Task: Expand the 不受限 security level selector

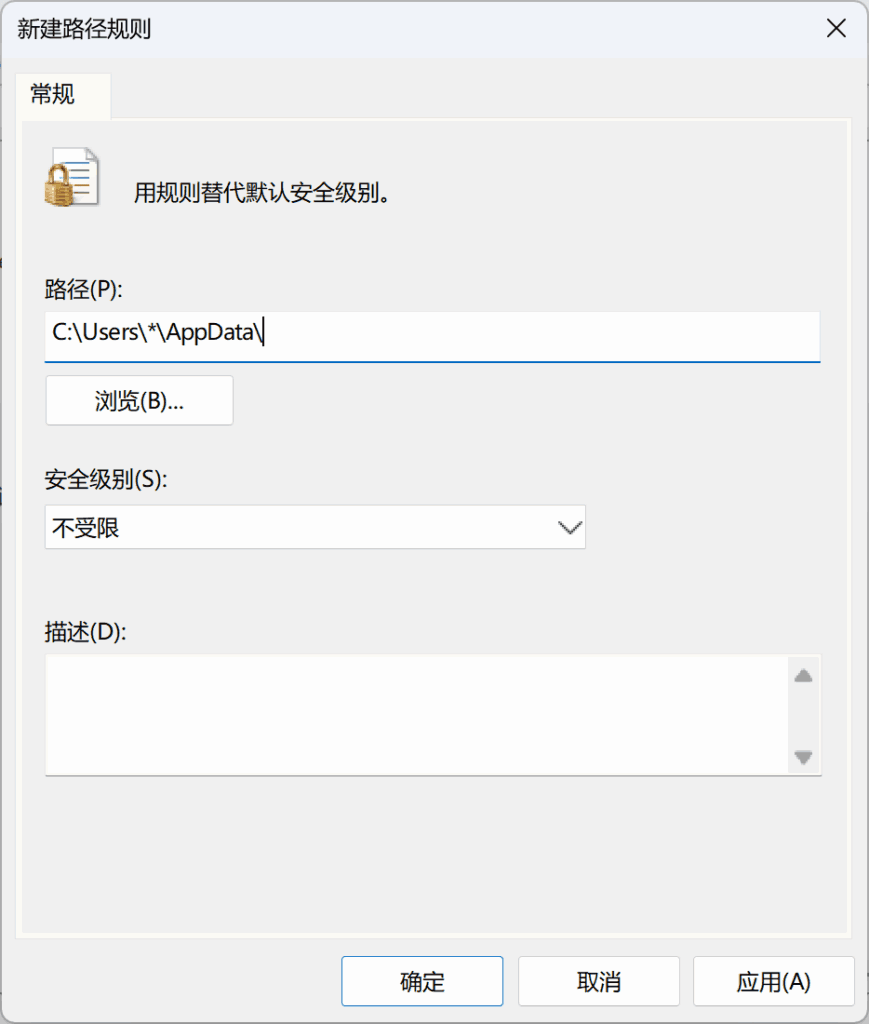Action: point(315,527)
